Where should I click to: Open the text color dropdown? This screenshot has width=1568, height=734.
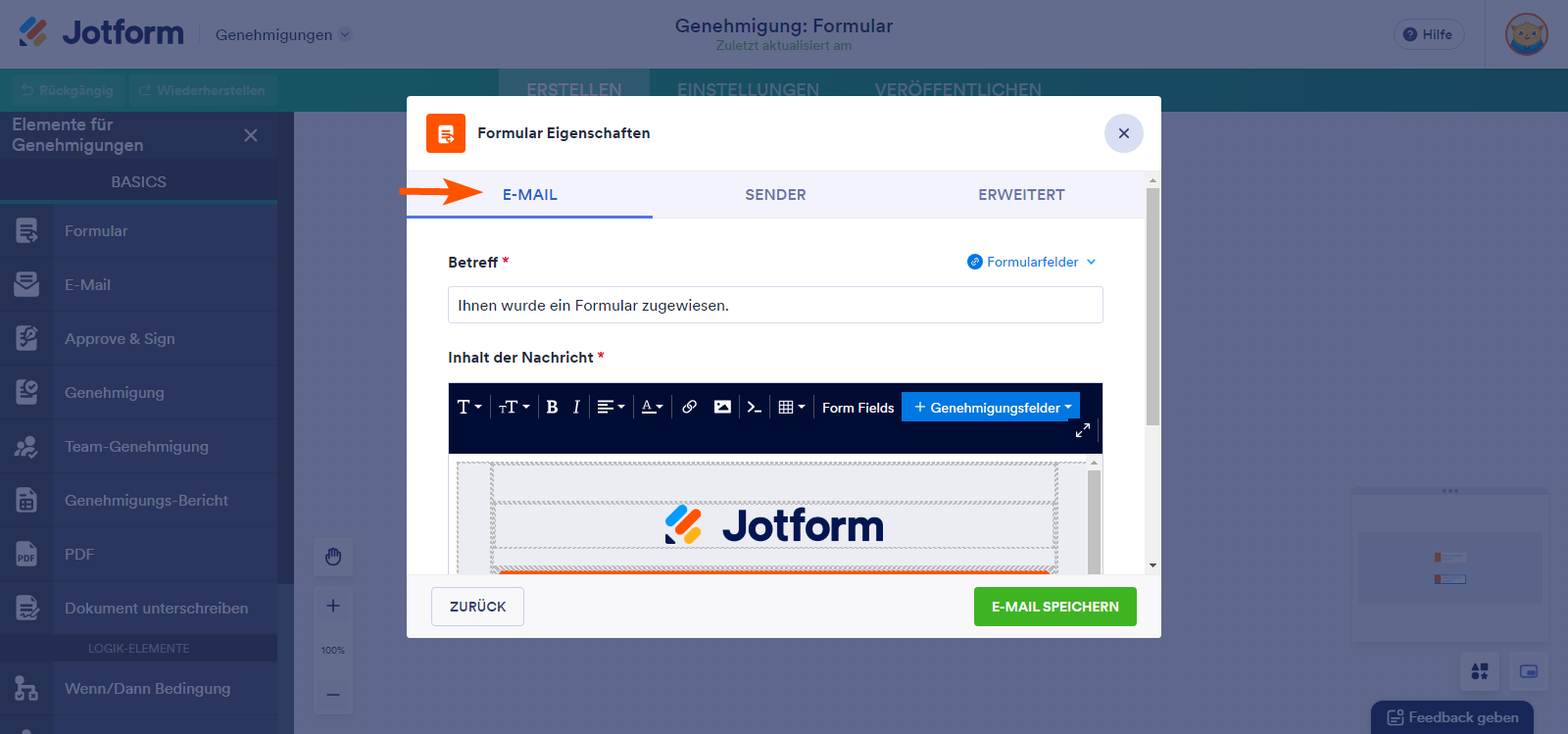(653, 407)
